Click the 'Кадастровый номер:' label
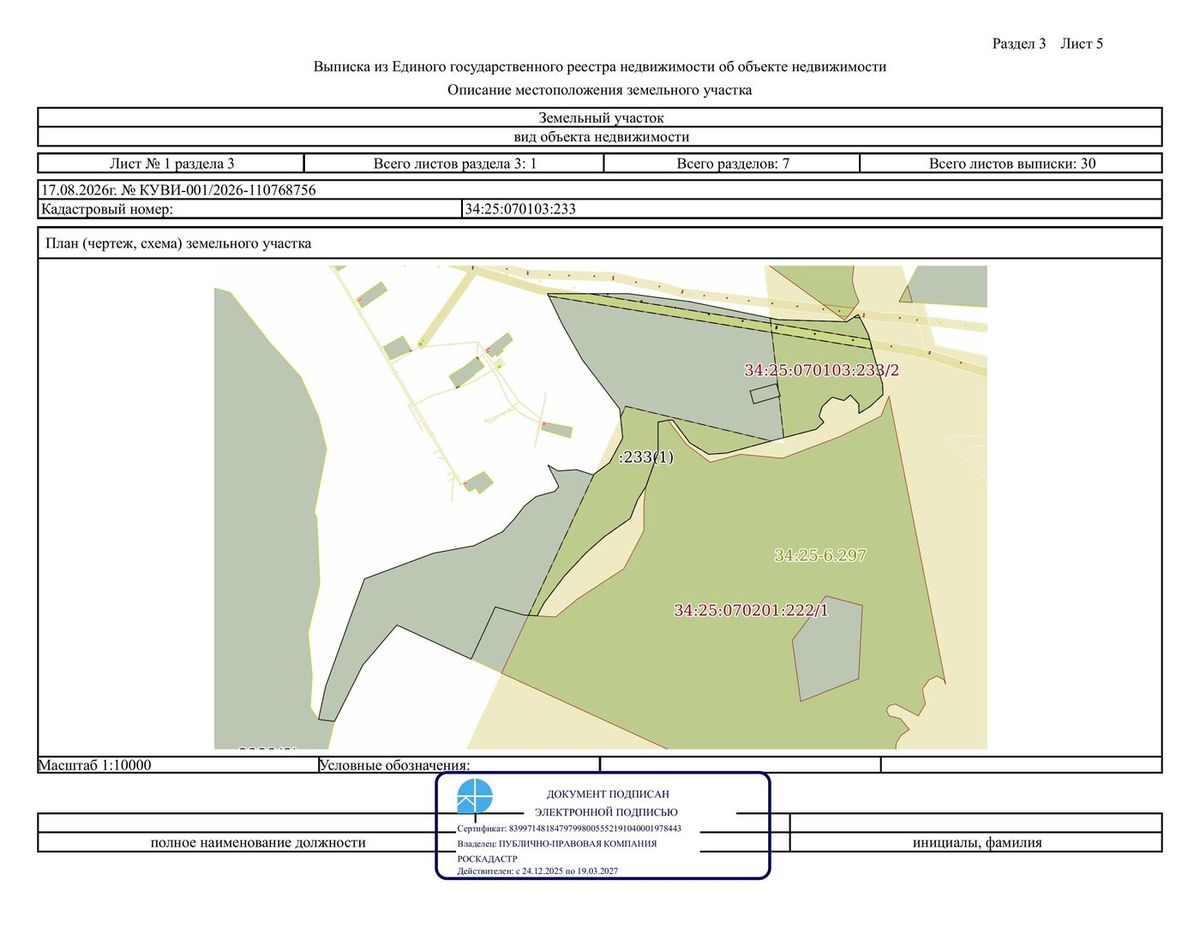The image size is (1200, 927). 107,209
